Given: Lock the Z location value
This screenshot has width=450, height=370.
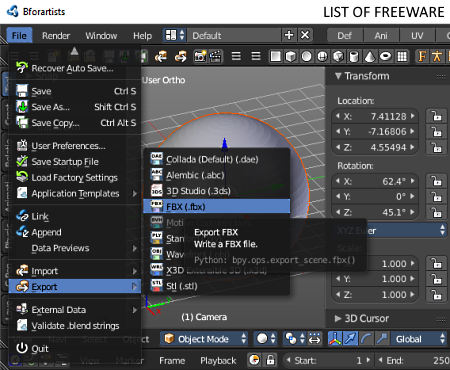Looking at the screenshot, I should (436, 147).
